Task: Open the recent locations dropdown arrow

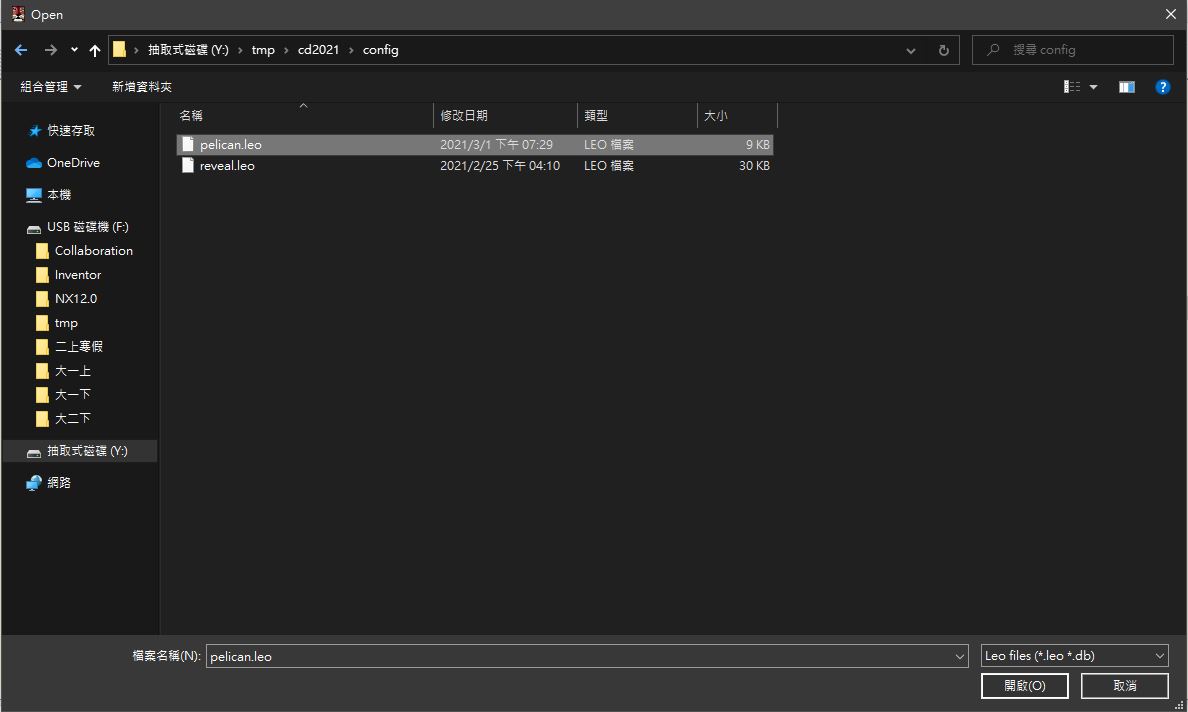Action: (x=75, y=50)
